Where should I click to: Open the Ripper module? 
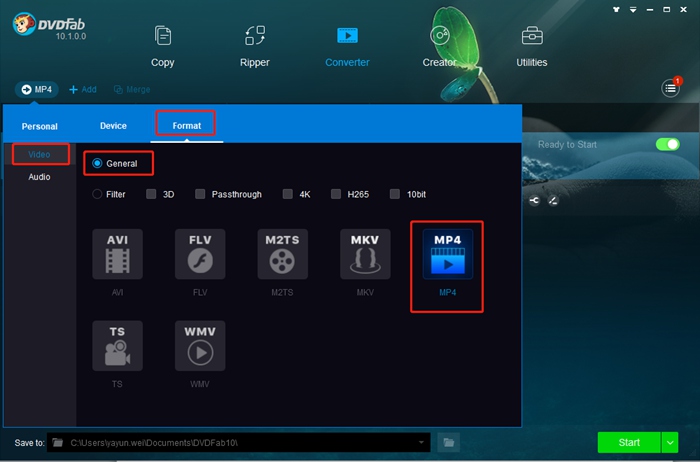pos(254,47)
